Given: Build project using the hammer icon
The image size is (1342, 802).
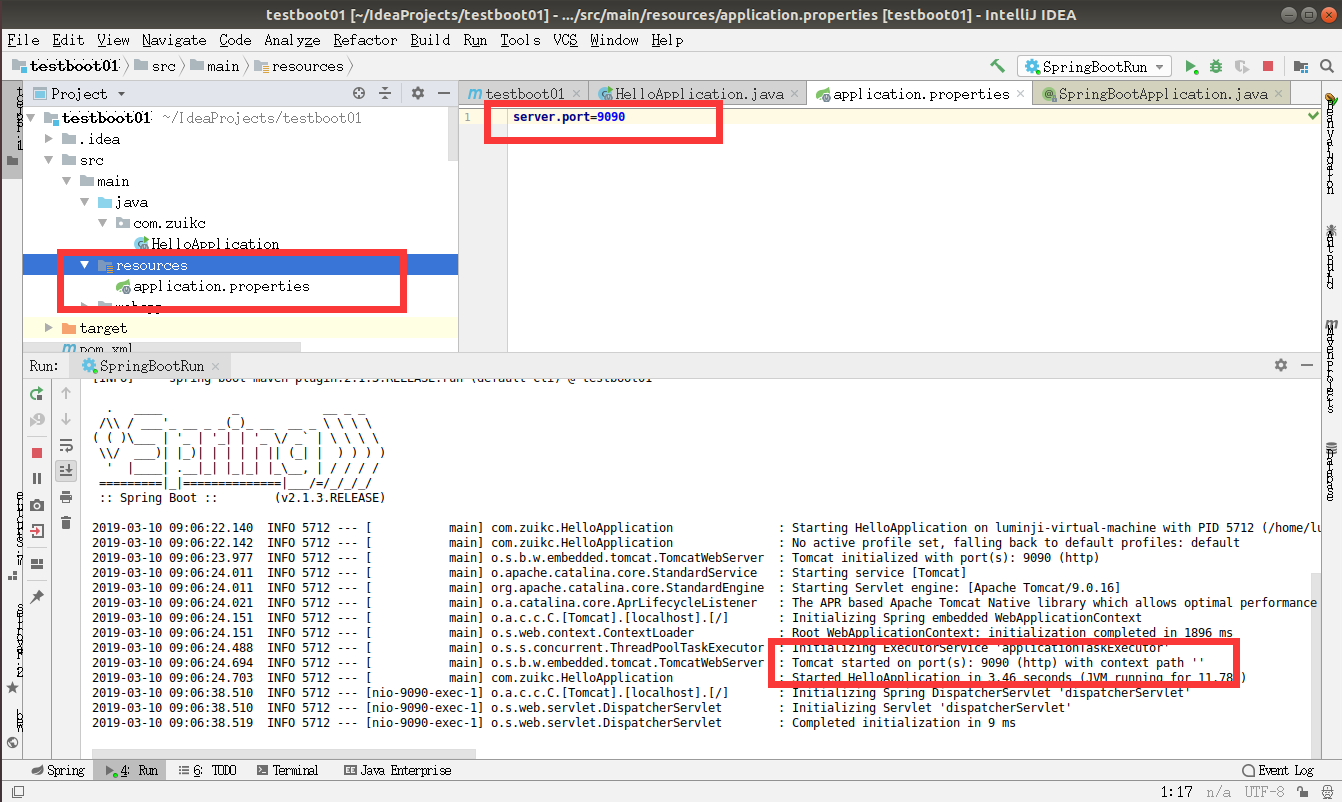Looking at the screenshot, I should [x=997, y=66].
